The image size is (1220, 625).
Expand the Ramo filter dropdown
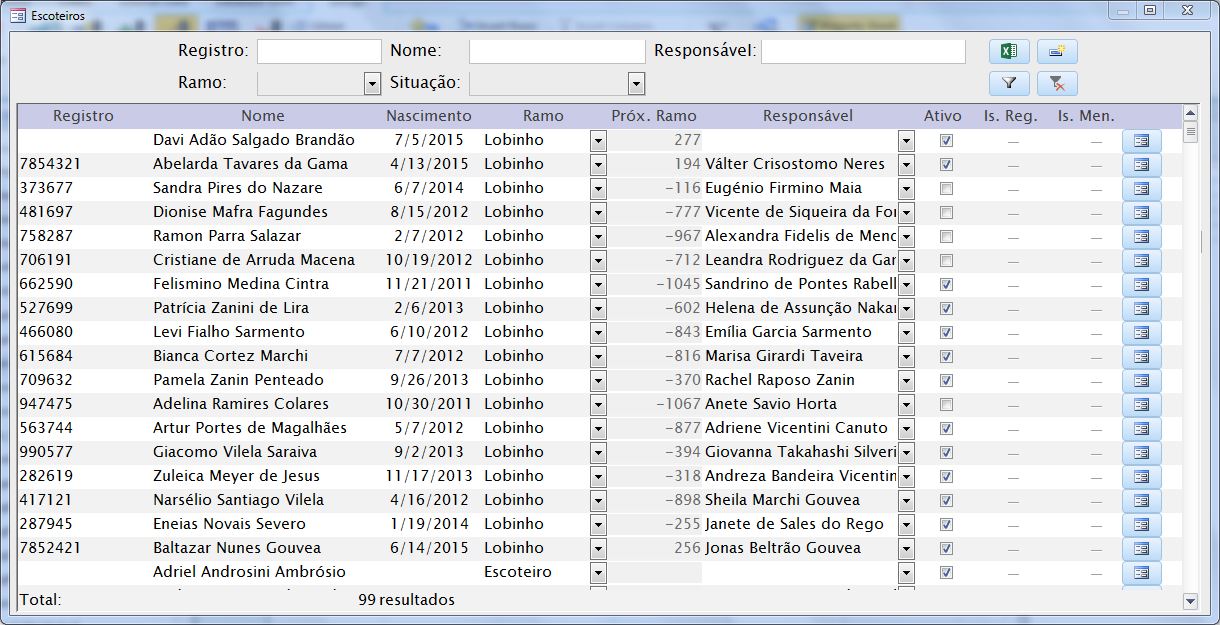point(372,84)
